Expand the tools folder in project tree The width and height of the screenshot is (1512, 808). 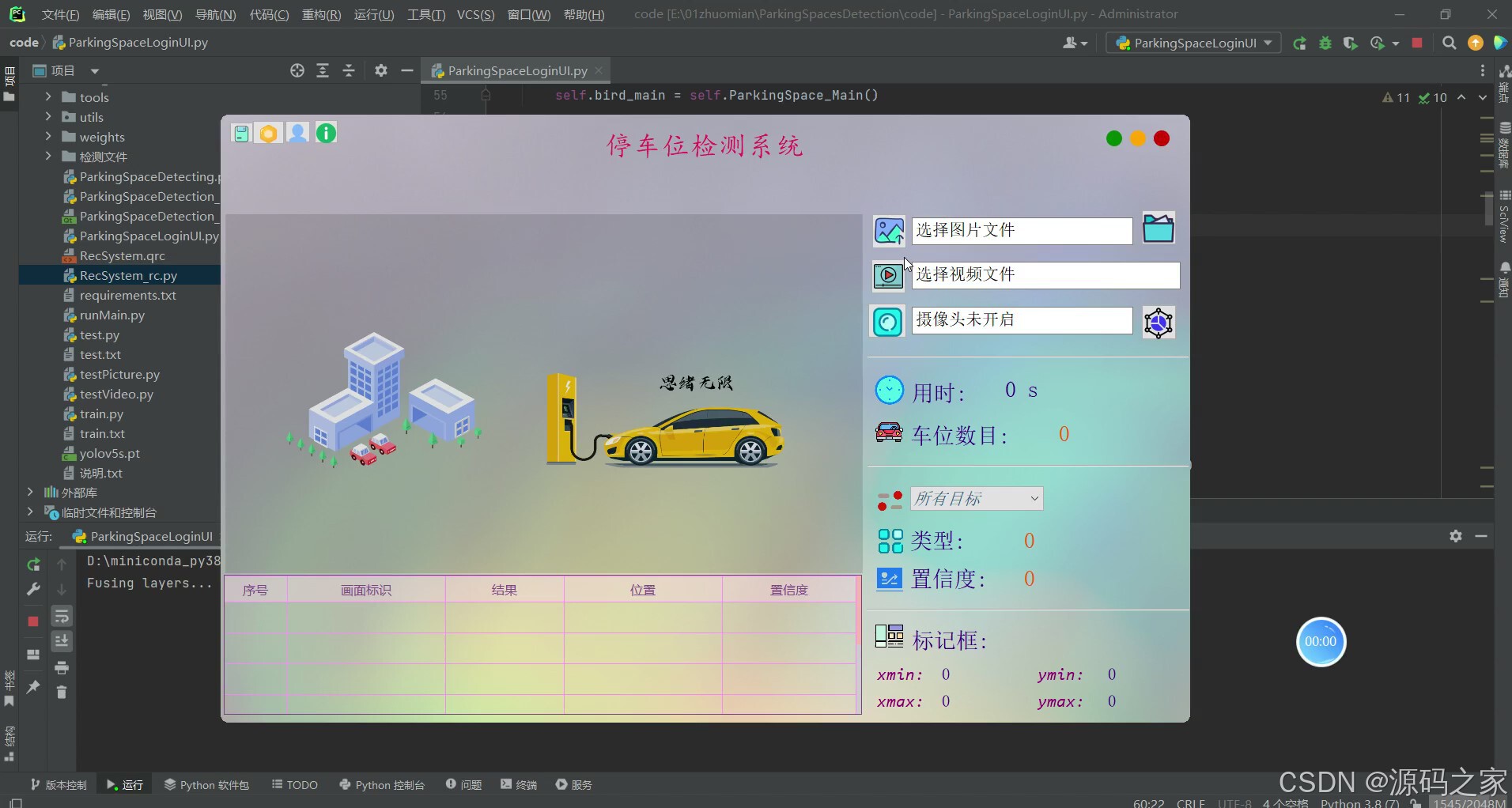[48, 96]
